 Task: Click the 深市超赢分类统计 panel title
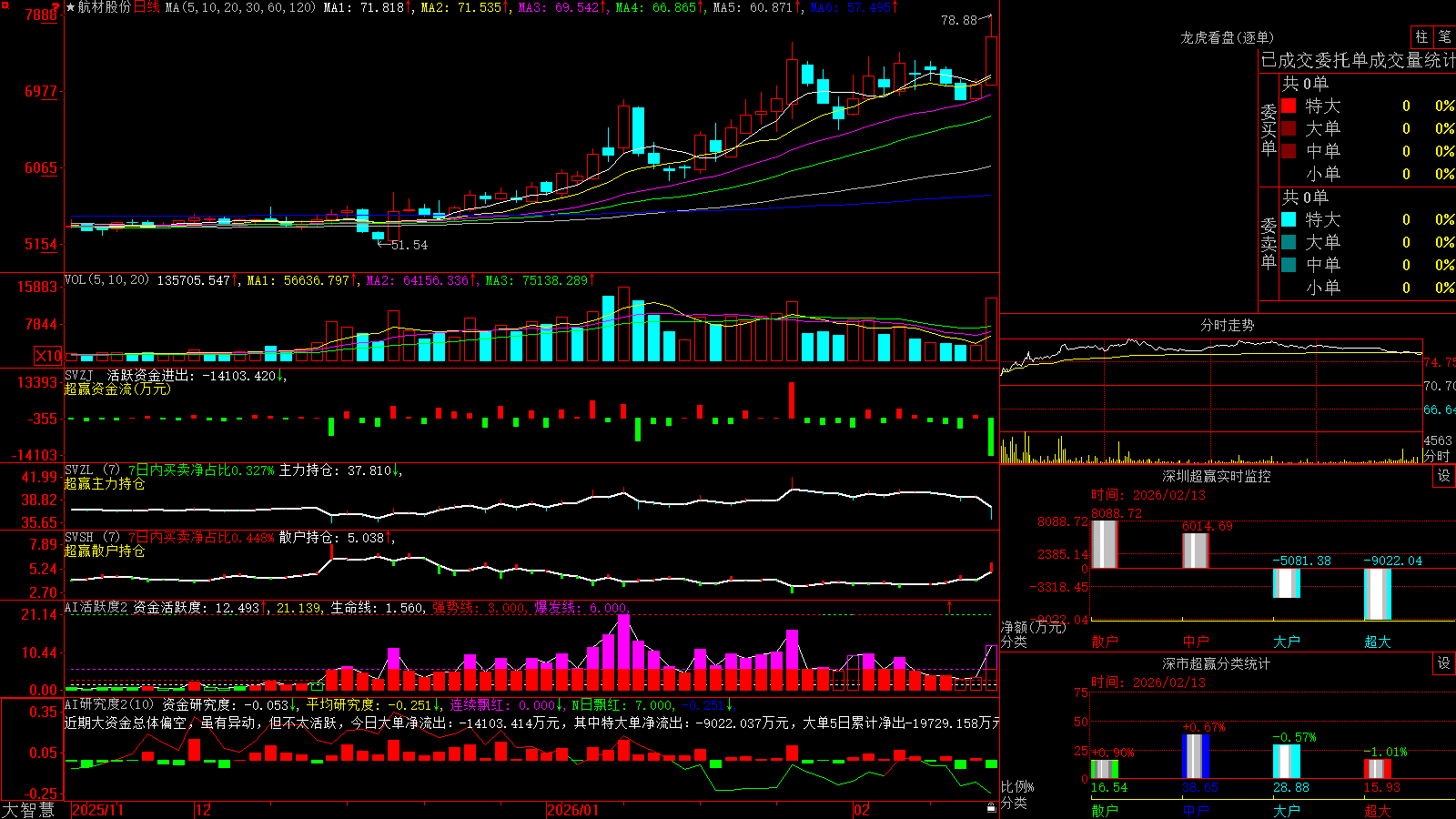[x=1217, y=663]
